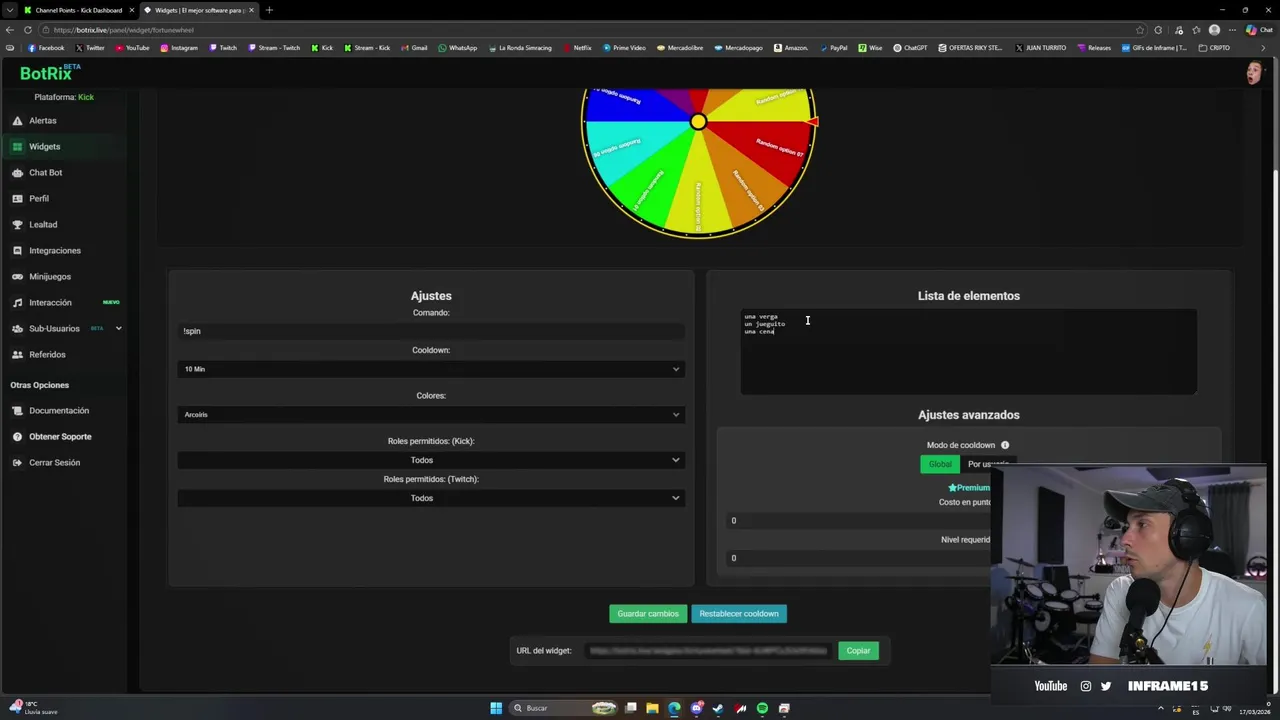Screen dimensions: 1280x720
Task: Bookmark this page with the star icon
Action: tap(1140, 30)
